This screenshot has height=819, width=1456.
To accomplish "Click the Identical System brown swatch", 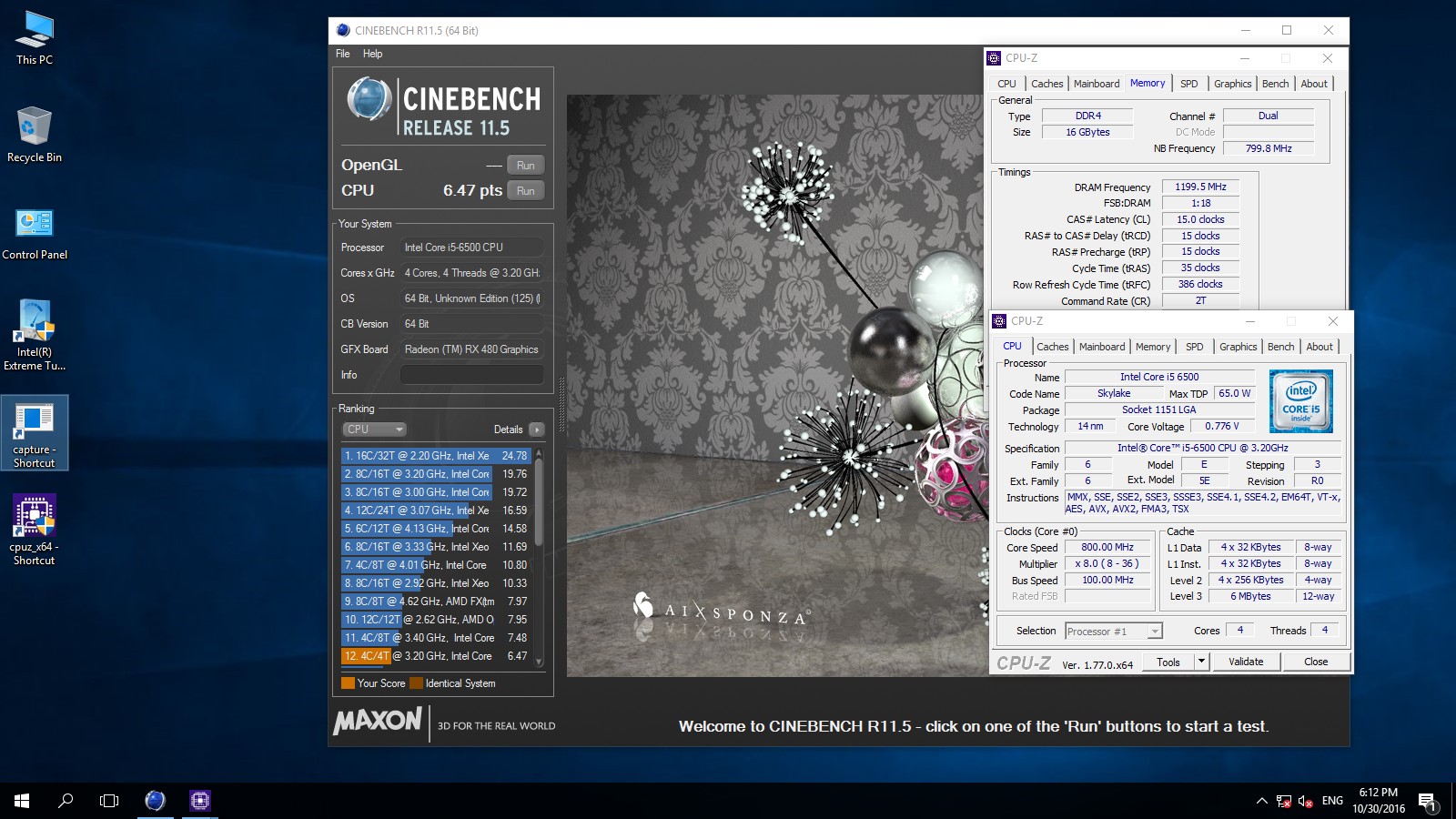I will [416, 683].
